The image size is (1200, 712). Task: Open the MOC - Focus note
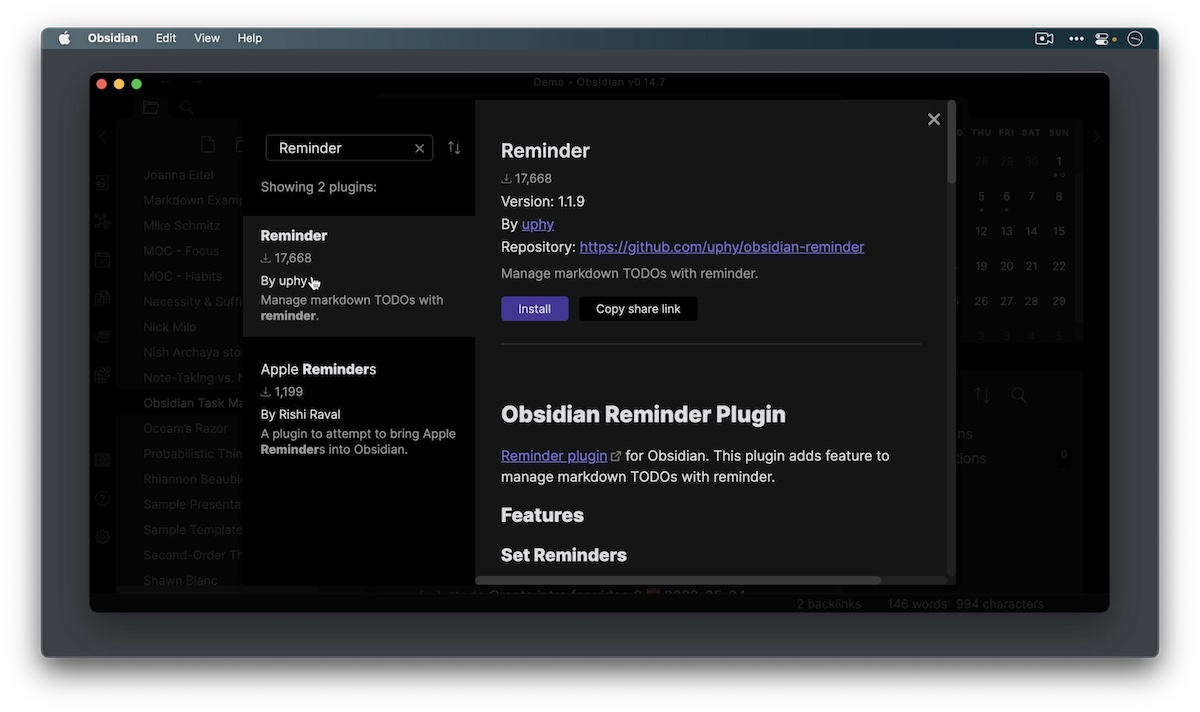click(181, 251)
